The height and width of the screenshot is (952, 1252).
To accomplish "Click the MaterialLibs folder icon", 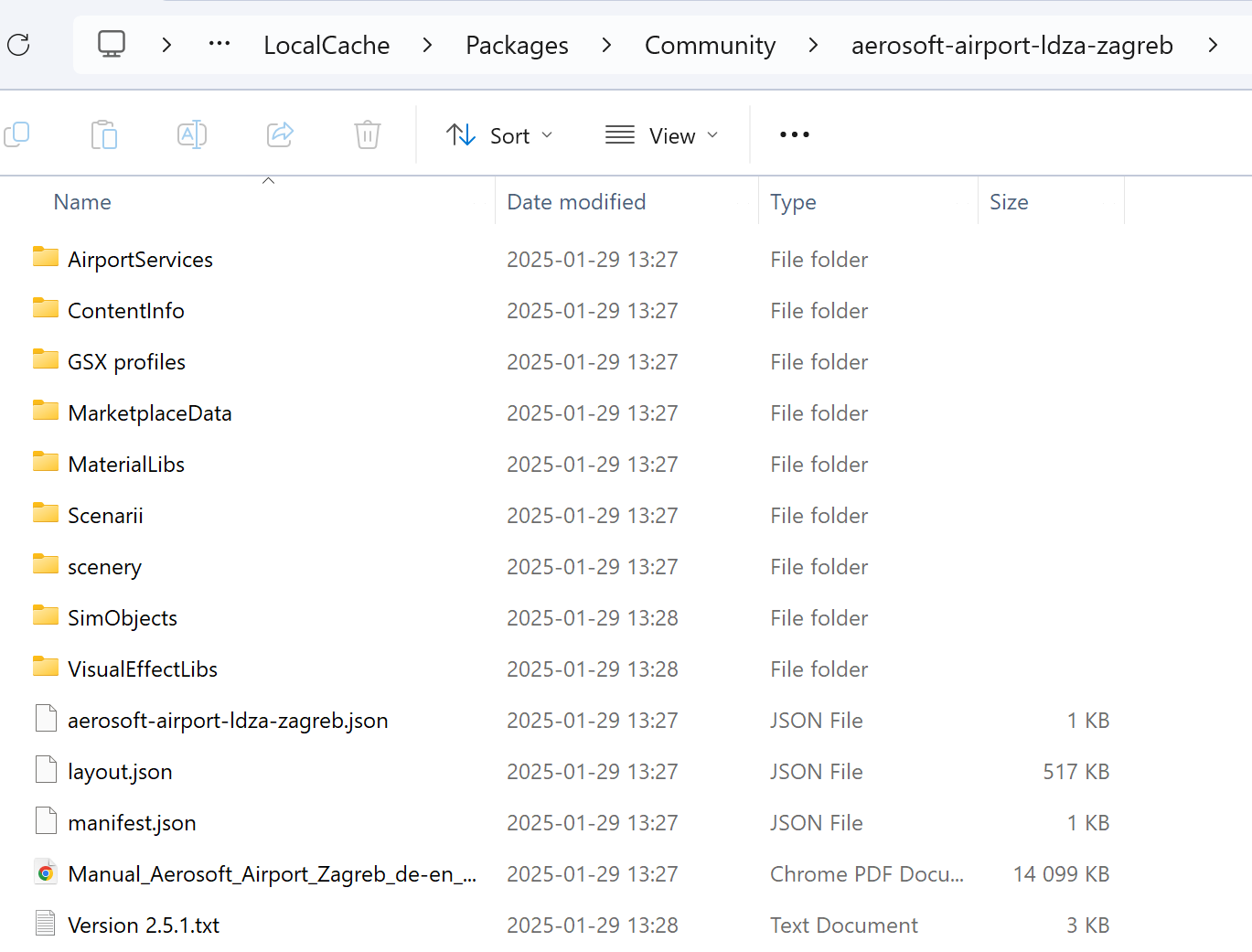I will pyautogui.click(x=45, y=462).
